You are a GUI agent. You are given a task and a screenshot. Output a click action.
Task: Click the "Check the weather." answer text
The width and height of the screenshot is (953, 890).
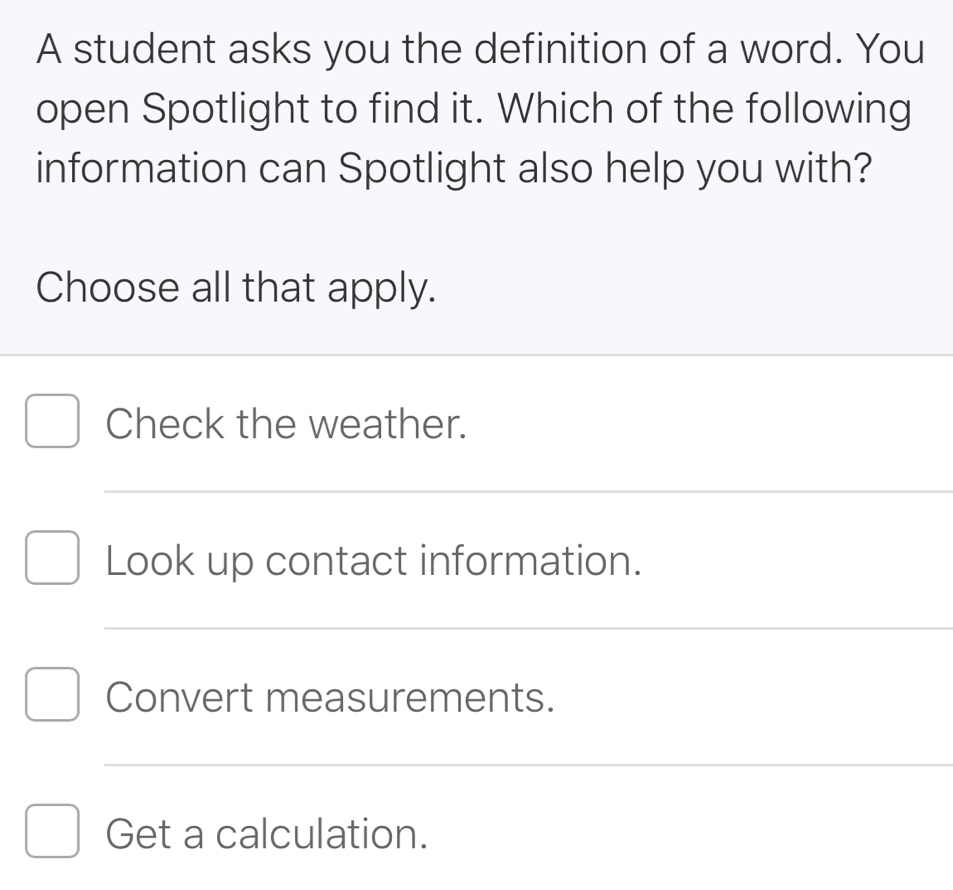(x=286, y=424)
